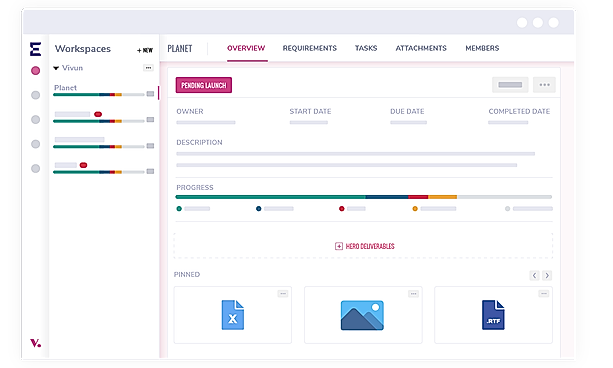Screen dimensions: 613x368
Task: Open the Vivun workspace options menu
Action: 148,68
